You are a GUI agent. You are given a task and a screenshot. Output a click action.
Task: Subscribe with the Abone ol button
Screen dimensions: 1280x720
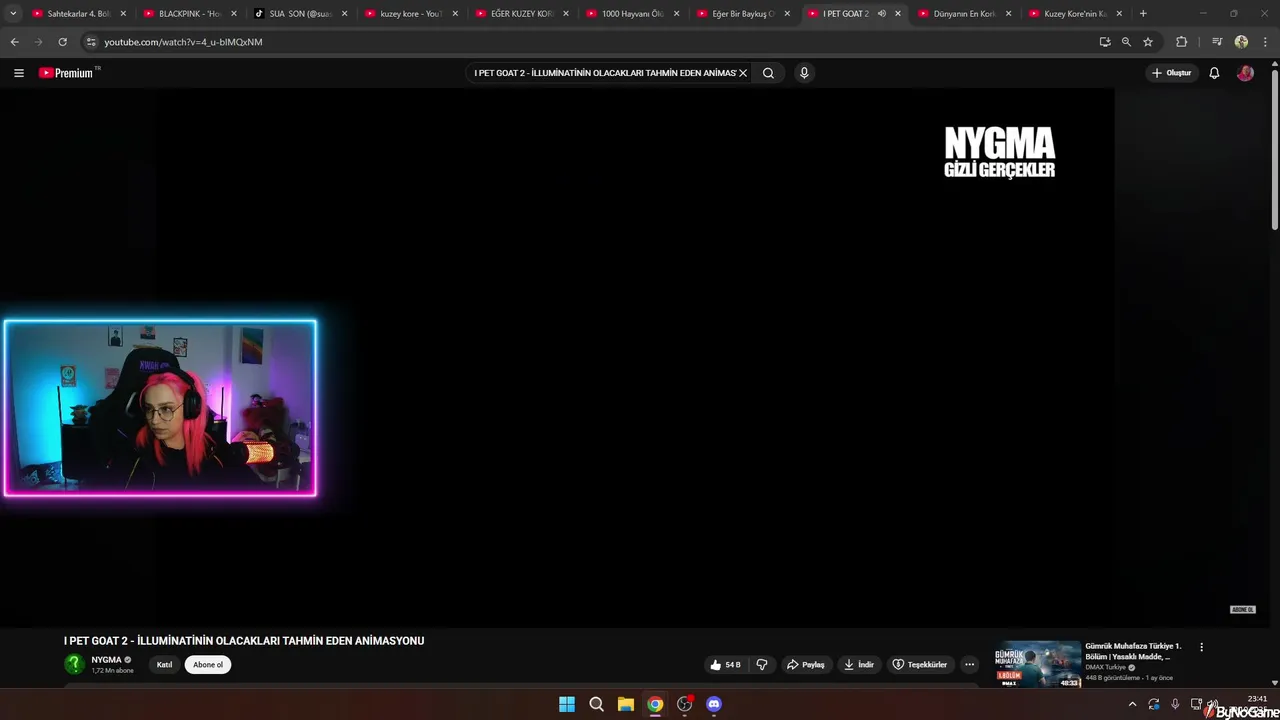pyautogui.click(x=208, y=665)
